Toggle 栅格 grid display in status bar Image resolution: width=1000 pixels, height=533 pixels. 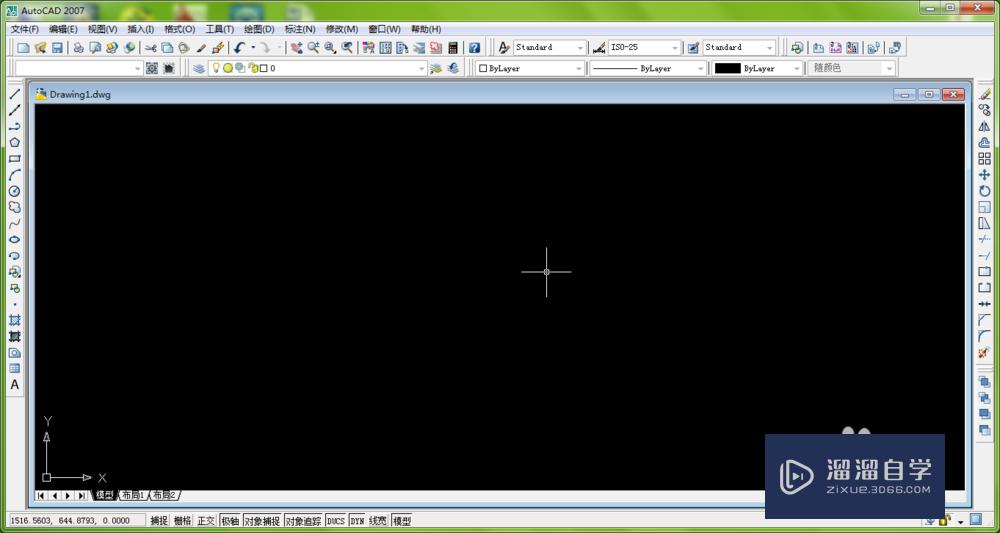coord(182,521)
